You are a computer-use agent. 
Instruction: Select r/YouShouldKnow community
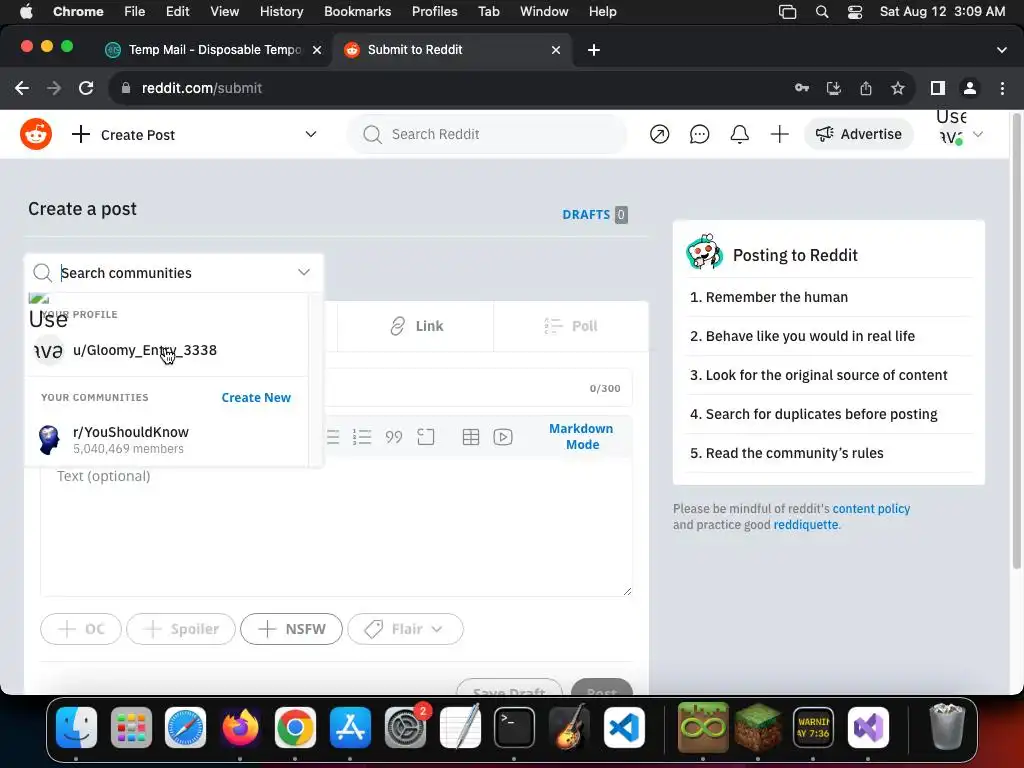click(167, 440)
